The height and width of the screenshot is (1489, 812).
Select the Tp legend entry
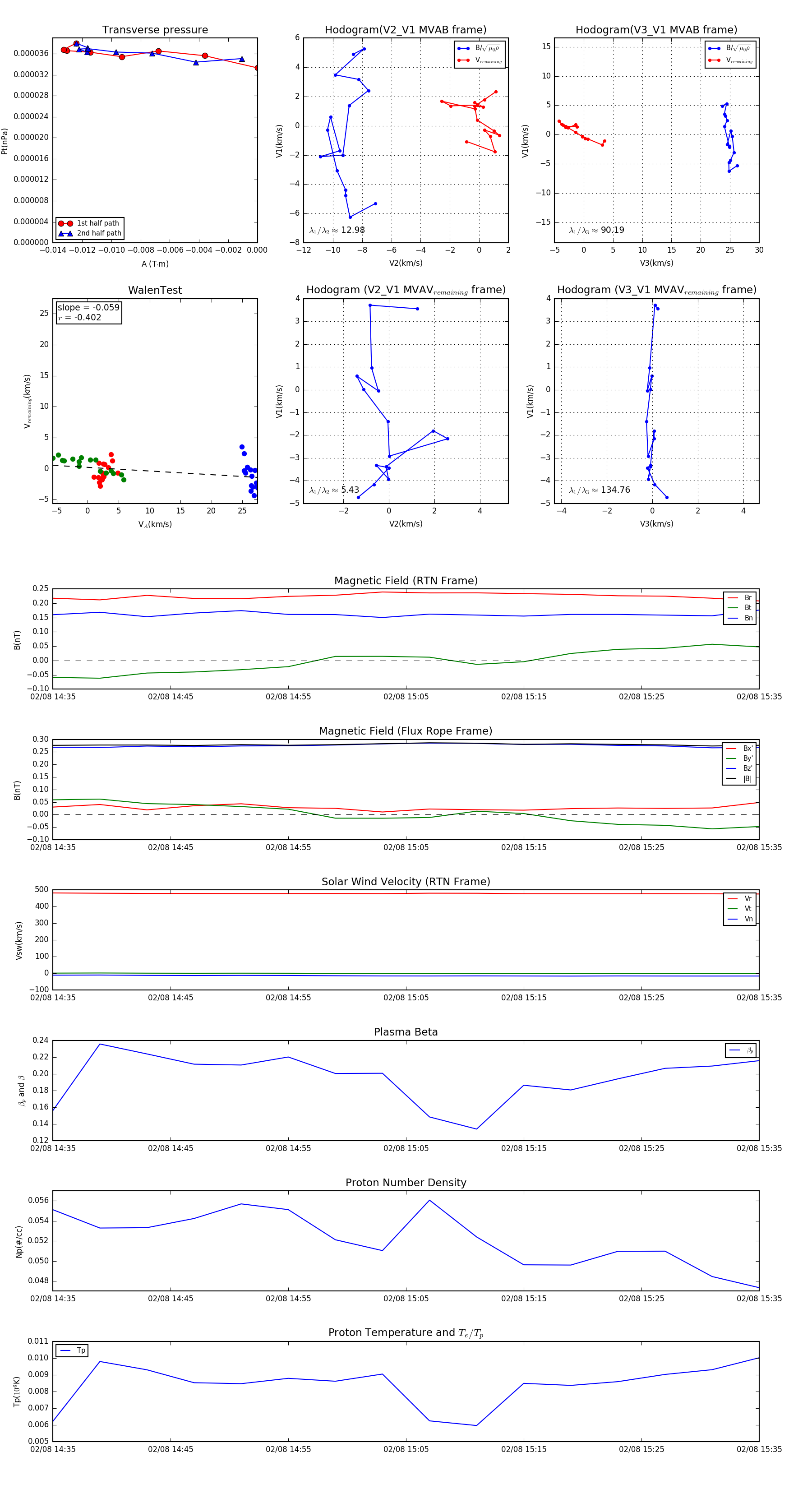click(x=72, y=1351)
